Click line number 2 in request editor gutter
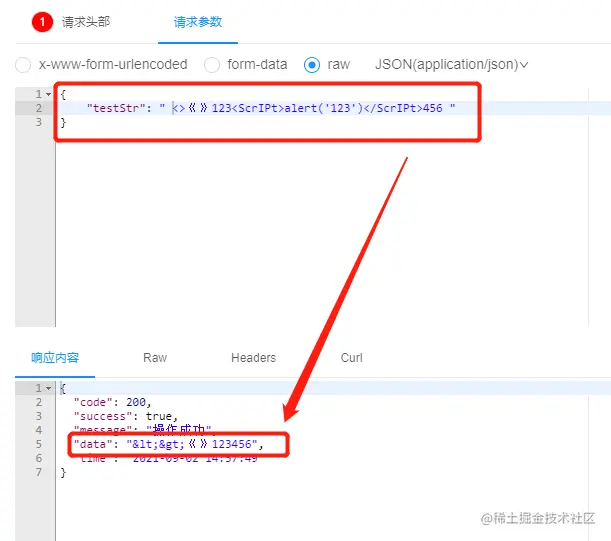This screenshot has height=541, width=611. click(x=39, y=108)
